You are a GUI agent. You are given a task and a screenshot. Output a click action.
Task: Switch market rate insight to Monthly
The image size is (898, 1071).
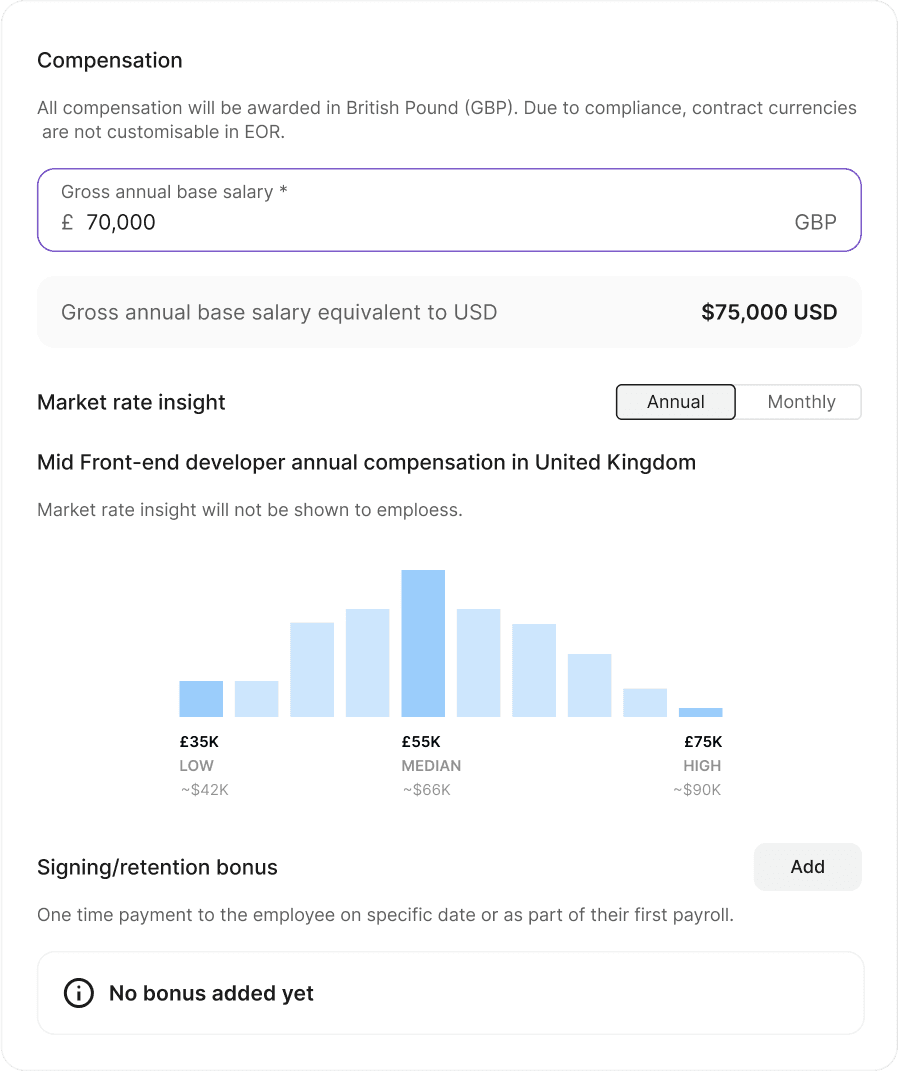pyautogui.click(x=800, y=402)
